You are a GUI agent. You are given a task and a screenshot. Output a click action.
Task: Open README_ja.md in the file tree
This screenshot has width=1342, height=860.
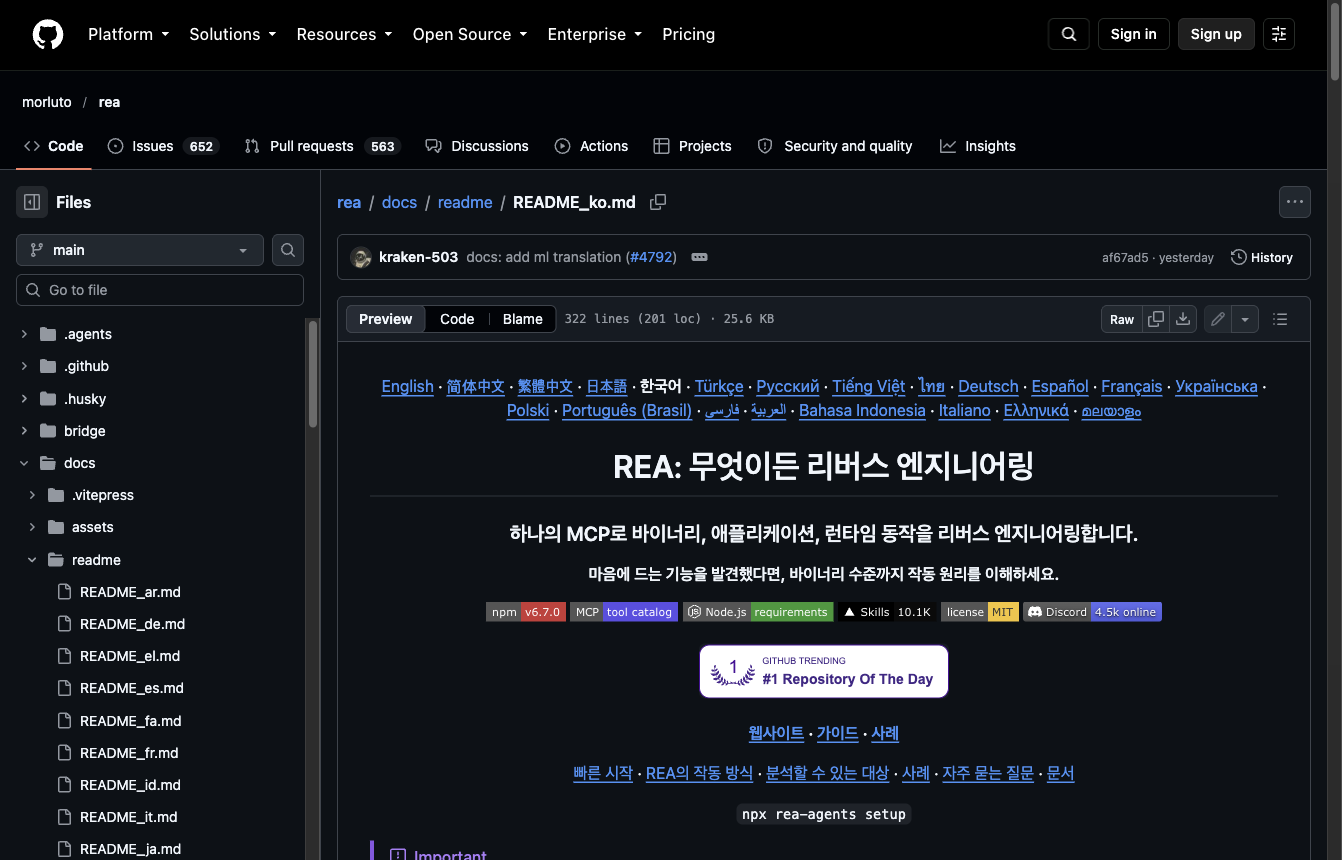pos(130,849)
